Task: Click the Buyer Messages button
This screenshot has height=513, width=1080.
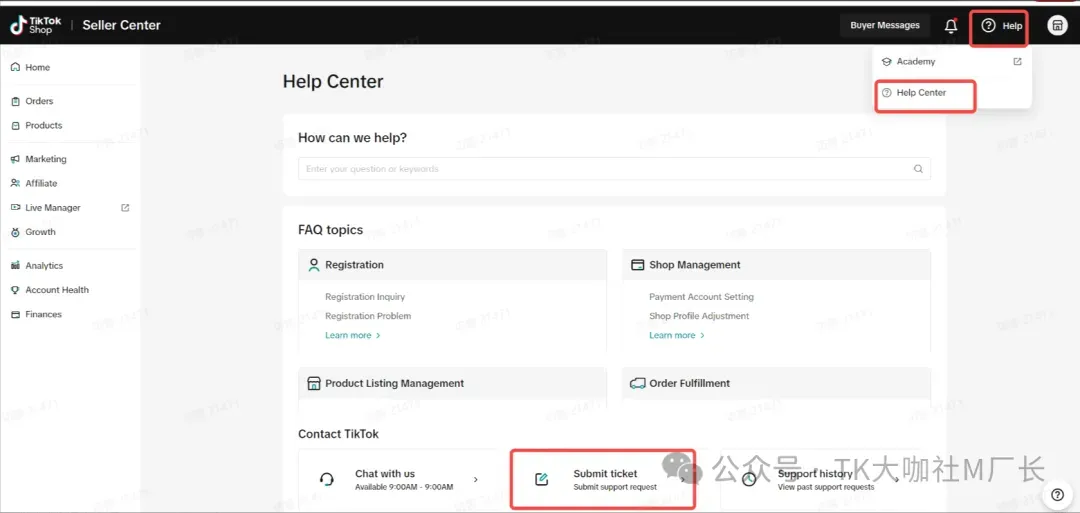Action: [884, 25]
